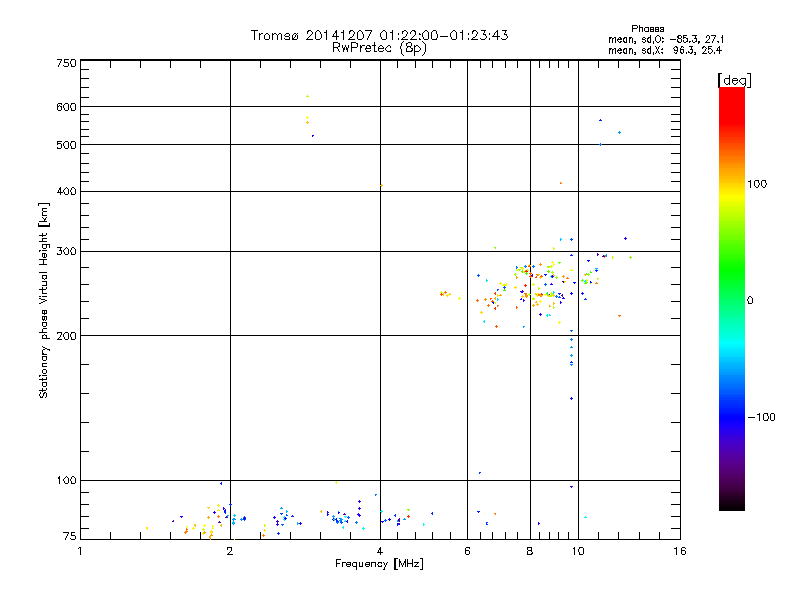Viewport: 800px width, 600px height.
Task: Click the colorbar tick label '0'
Action: (750, 301)
